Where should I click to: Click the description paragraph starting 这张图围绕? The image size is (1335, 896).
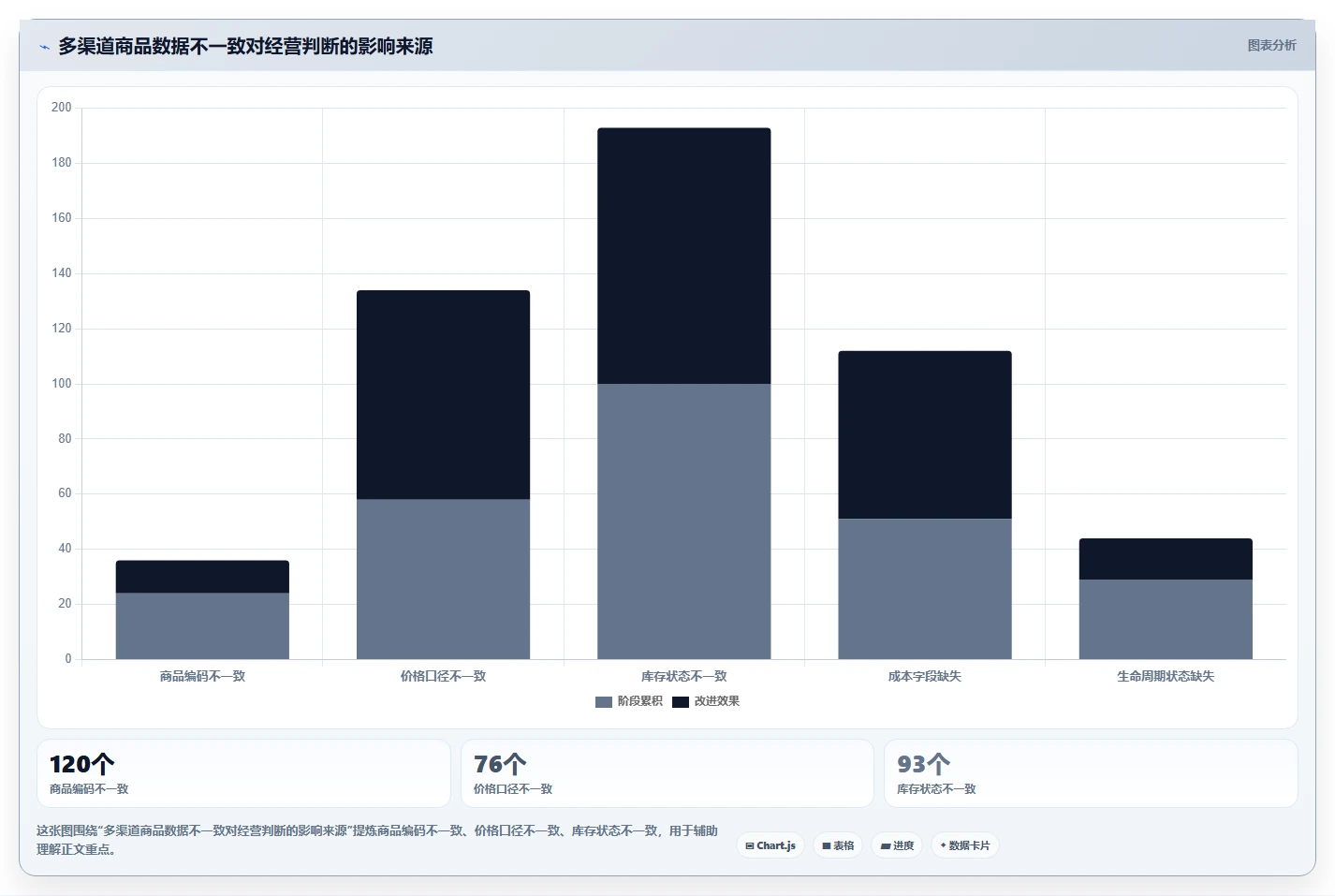coord(377,840)
